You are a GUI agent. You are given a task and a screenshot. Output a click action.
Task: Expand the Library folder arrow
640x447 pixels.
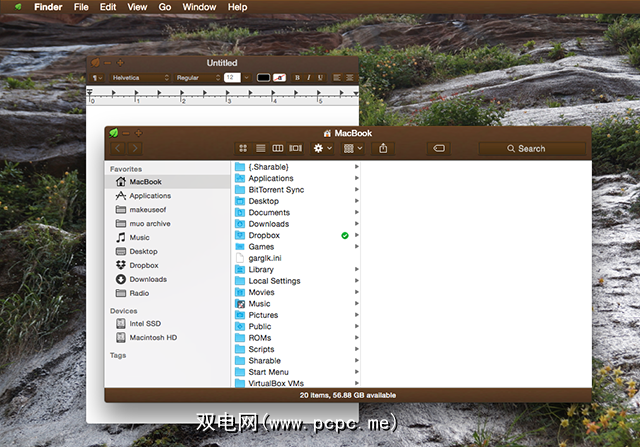[356, 269]
